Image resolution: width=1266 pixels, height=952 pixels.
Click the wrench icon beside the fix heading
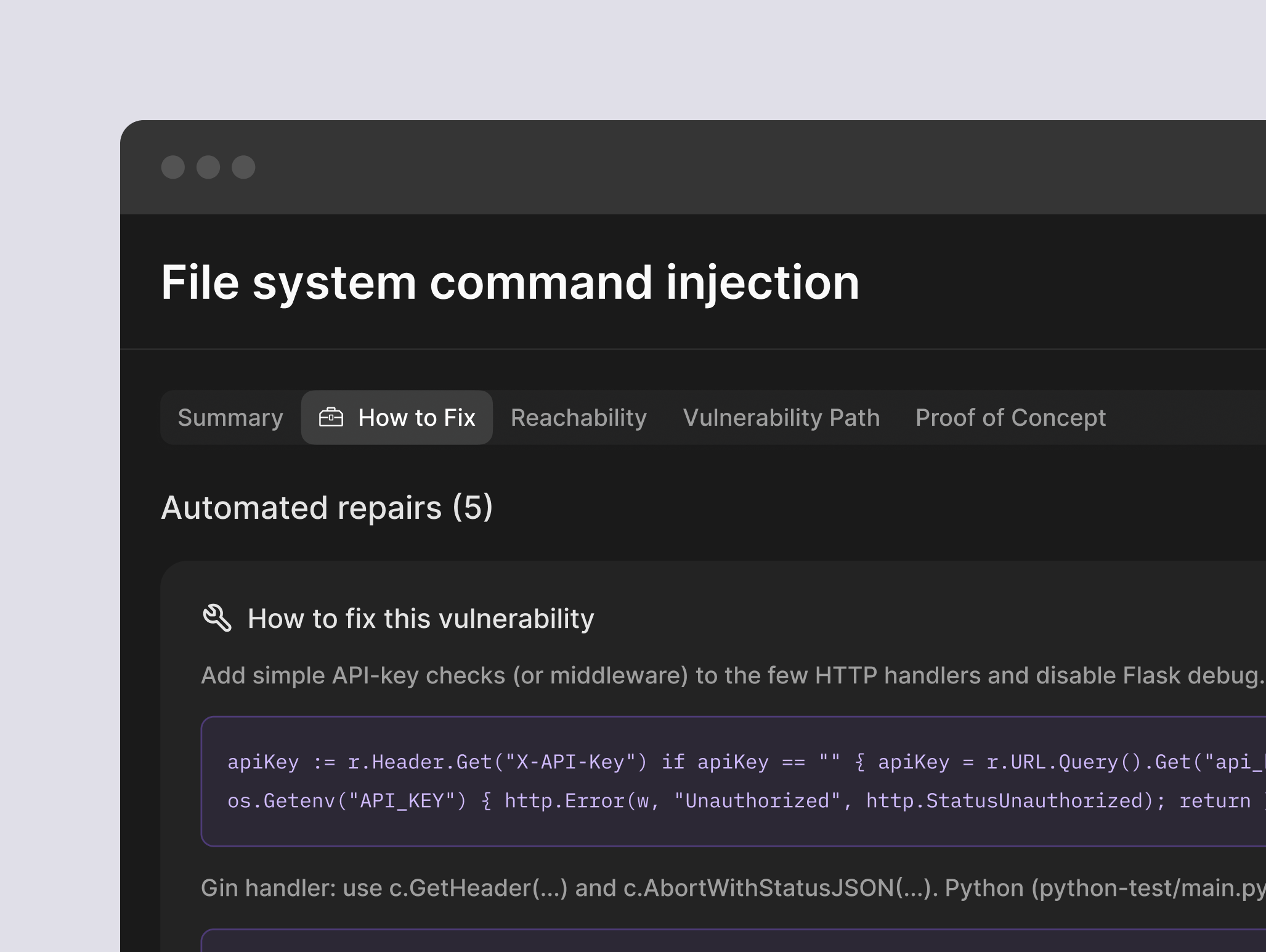pos(217,618)
